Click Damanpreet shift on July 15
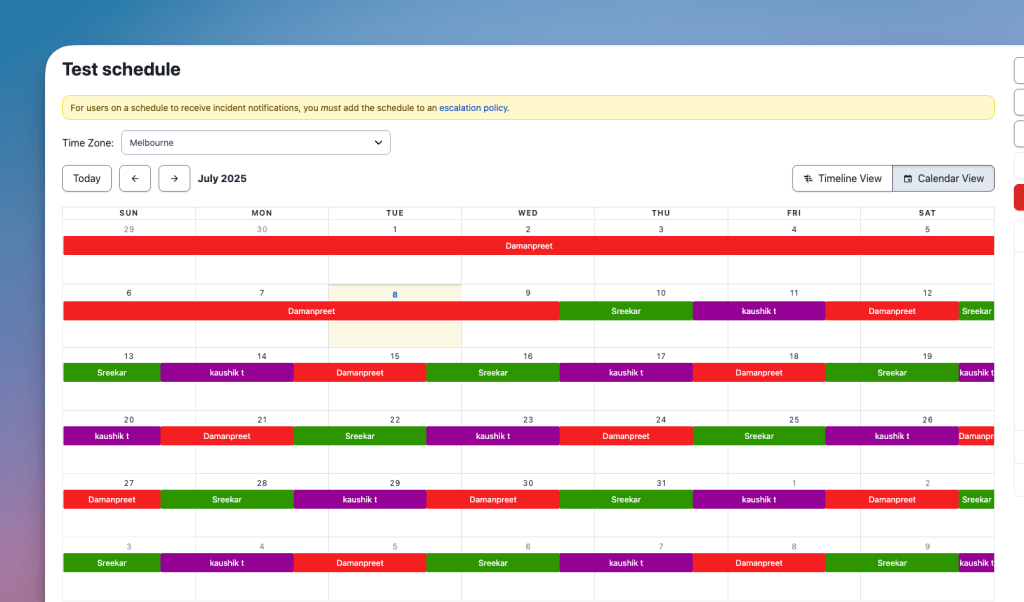Image resolution: width=1024 pixels, height=602 pixels. [x=360, y=373]
